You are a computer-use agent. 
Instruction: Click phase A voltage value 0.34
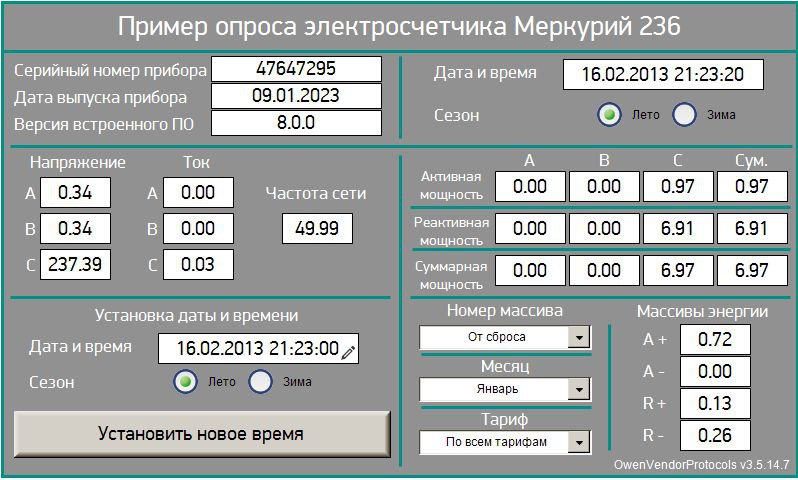click(x=75, y=192)
